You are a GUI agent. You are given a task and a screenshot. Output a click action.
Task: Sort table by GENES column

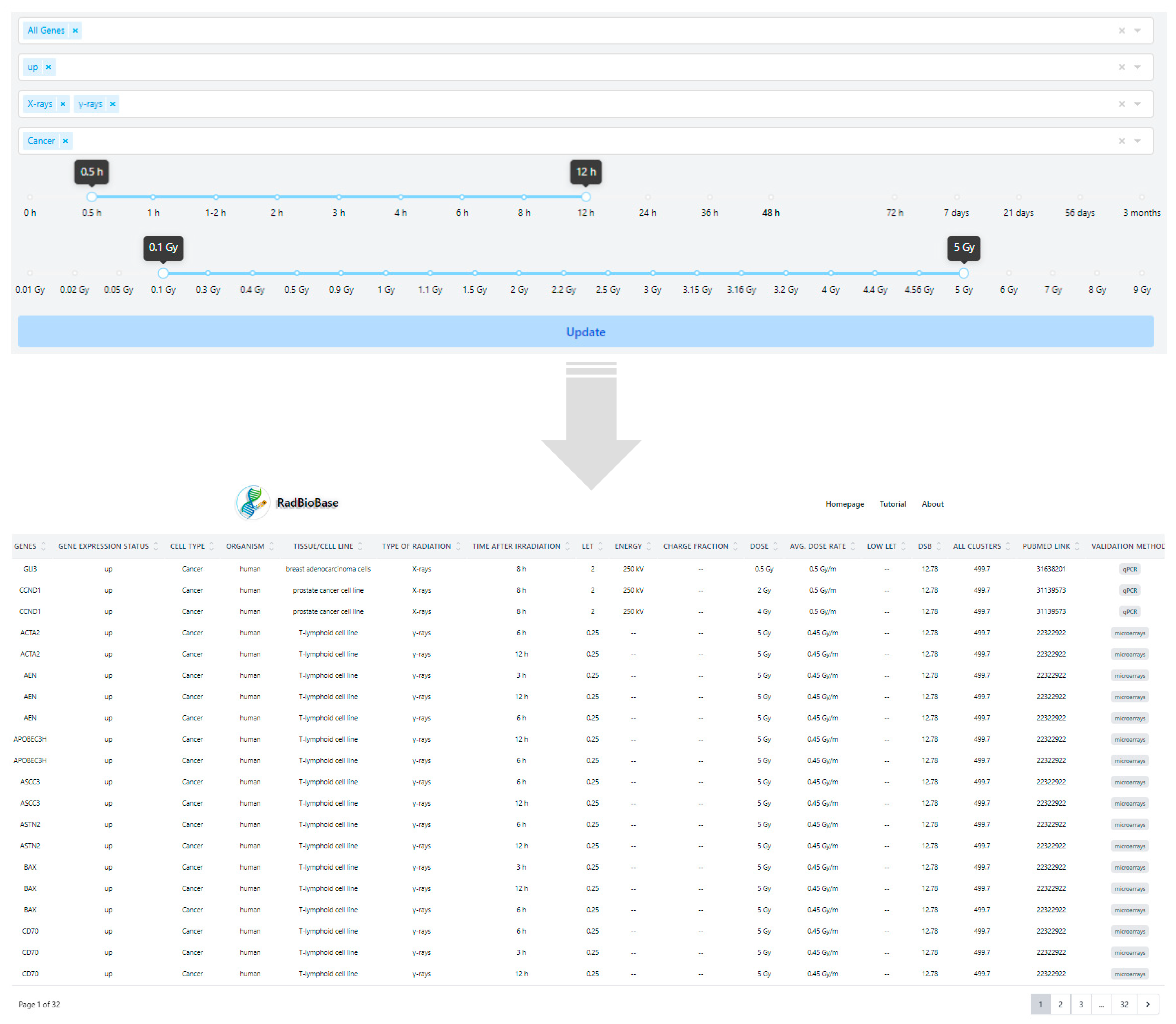click(43, 546)
